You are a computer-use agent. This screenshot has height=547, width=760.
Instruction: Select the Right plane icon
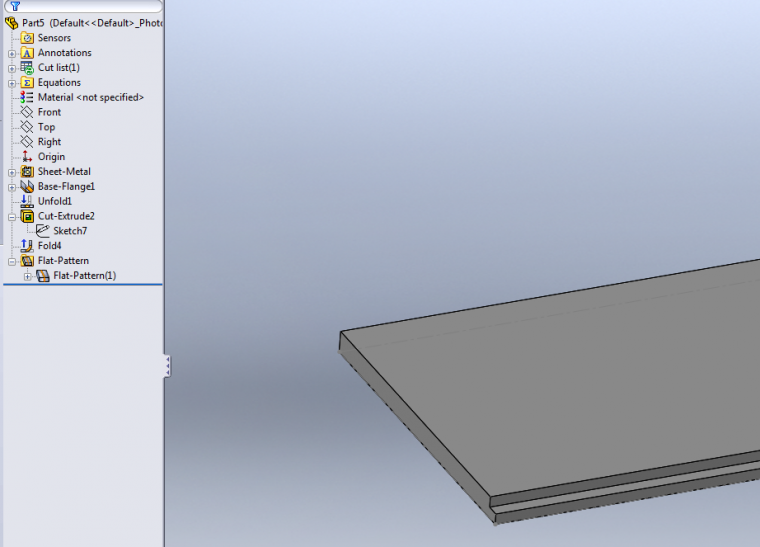pyautogui.click(x=27, y=142)
